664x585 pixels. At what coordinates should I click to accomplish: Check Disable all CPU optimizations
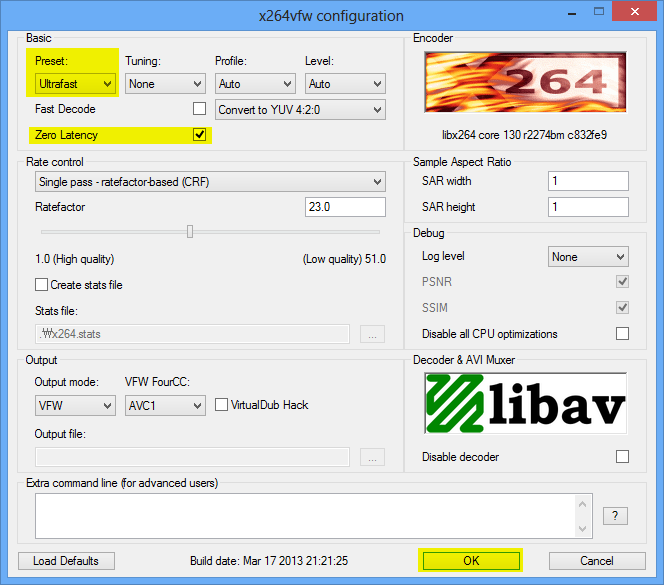pos(622,334)
